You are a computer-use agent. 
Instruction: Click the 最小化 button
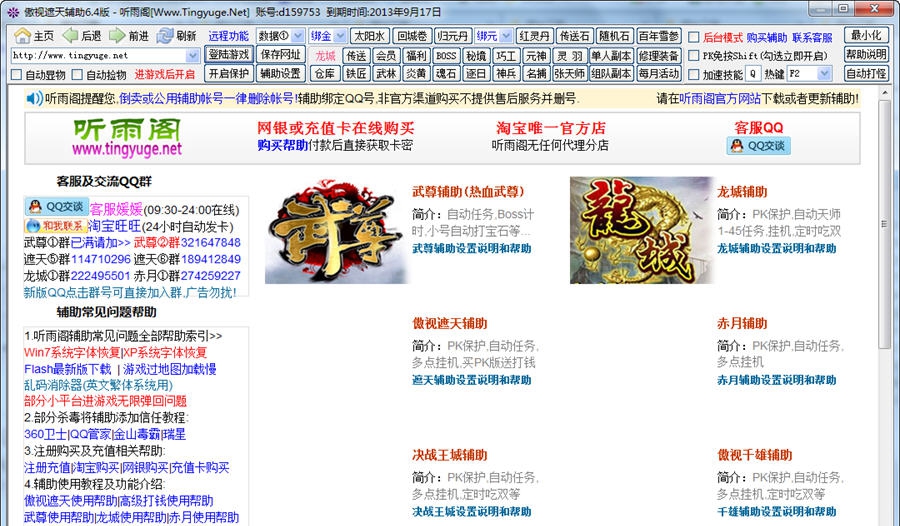point(866,35)
